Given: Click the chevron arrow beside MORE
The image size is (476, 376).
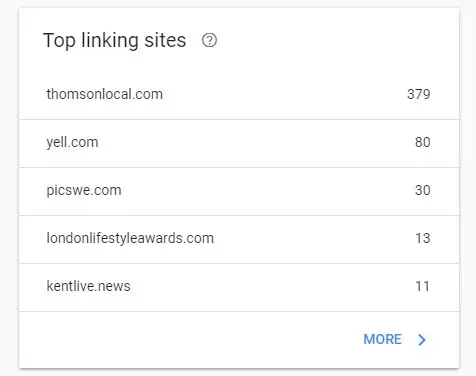Looking at the screenshot, I should (422, 339).
